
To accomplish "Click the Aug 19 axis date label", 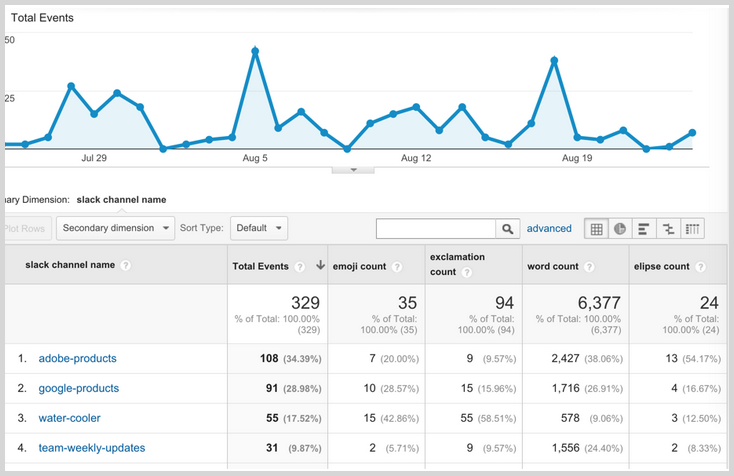I will (577, 158).
